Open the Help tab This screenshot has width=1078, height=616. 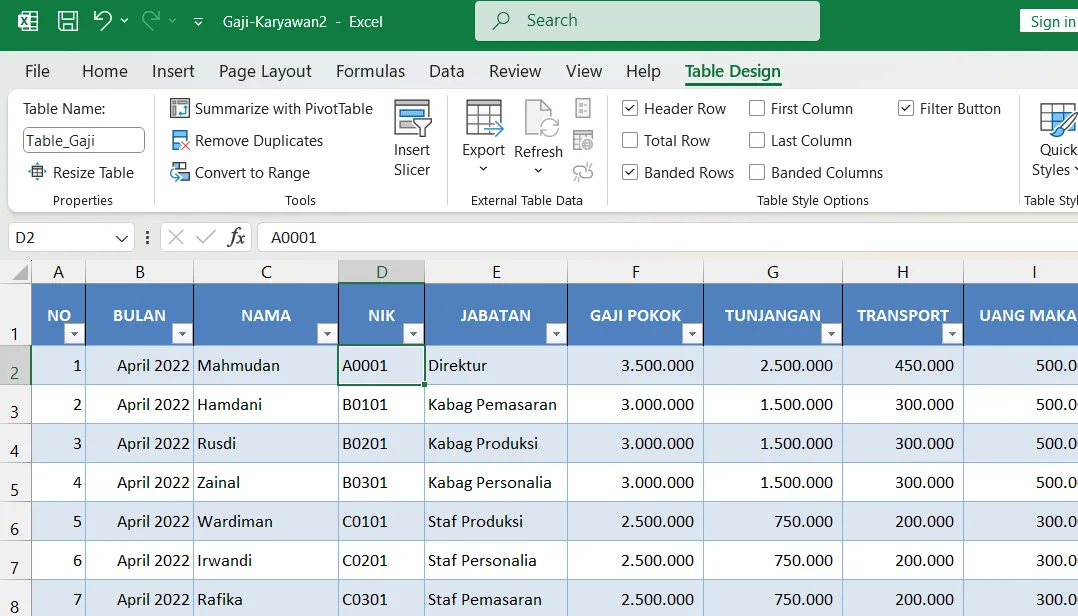point(643,72)
